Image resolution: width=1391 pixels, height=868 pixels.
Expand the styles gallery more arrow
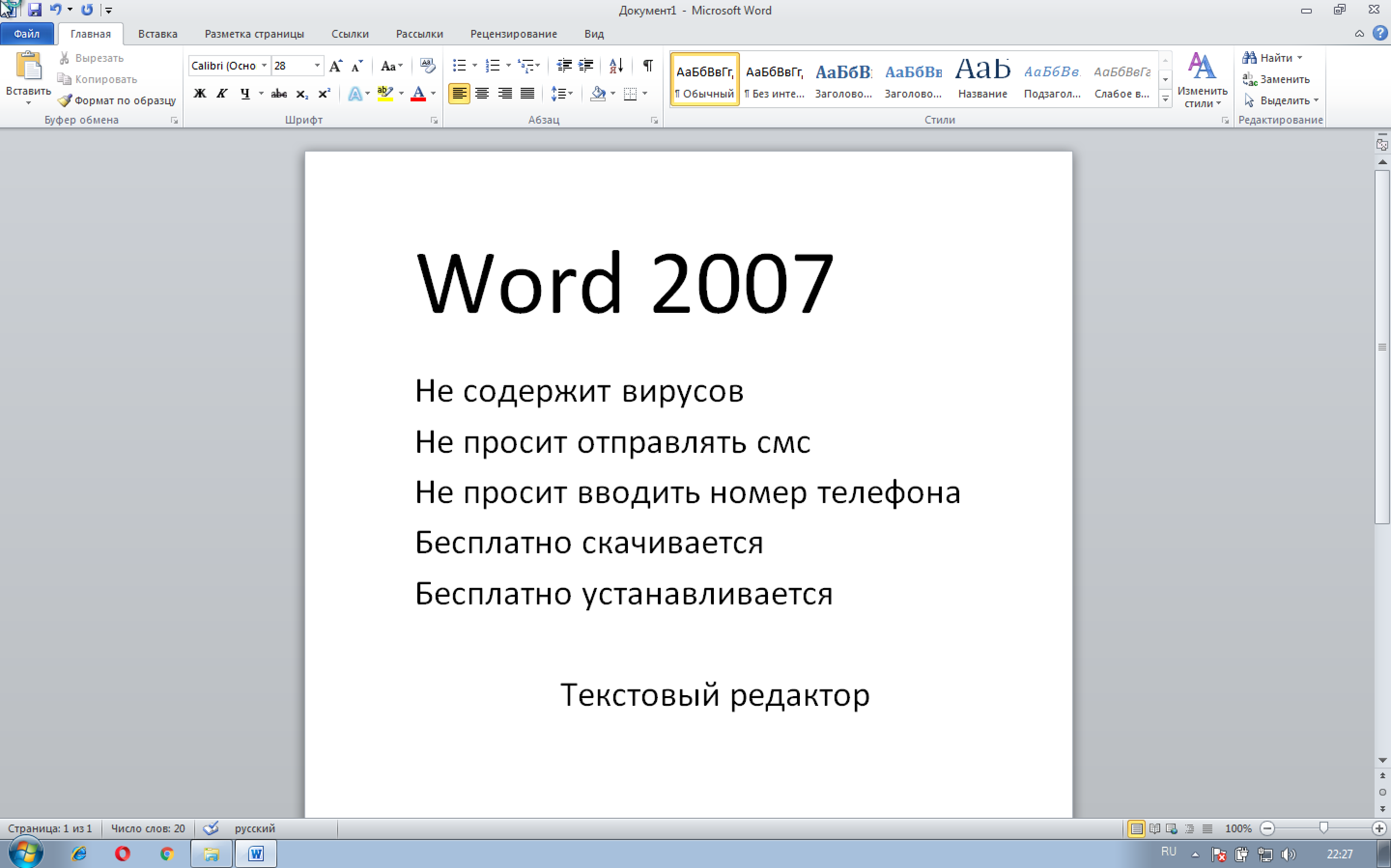1165,100
